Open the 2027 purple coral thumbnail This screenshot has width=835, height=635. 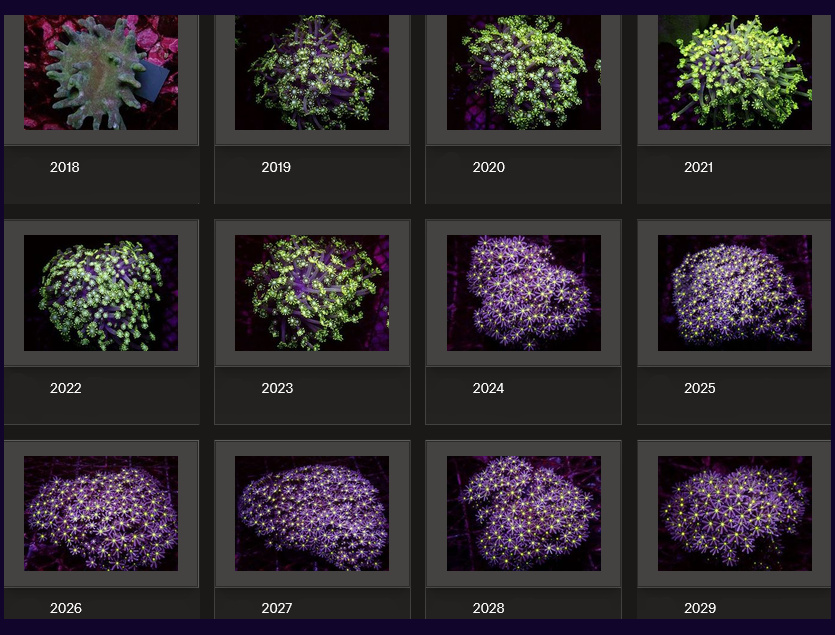coord(312,514)
